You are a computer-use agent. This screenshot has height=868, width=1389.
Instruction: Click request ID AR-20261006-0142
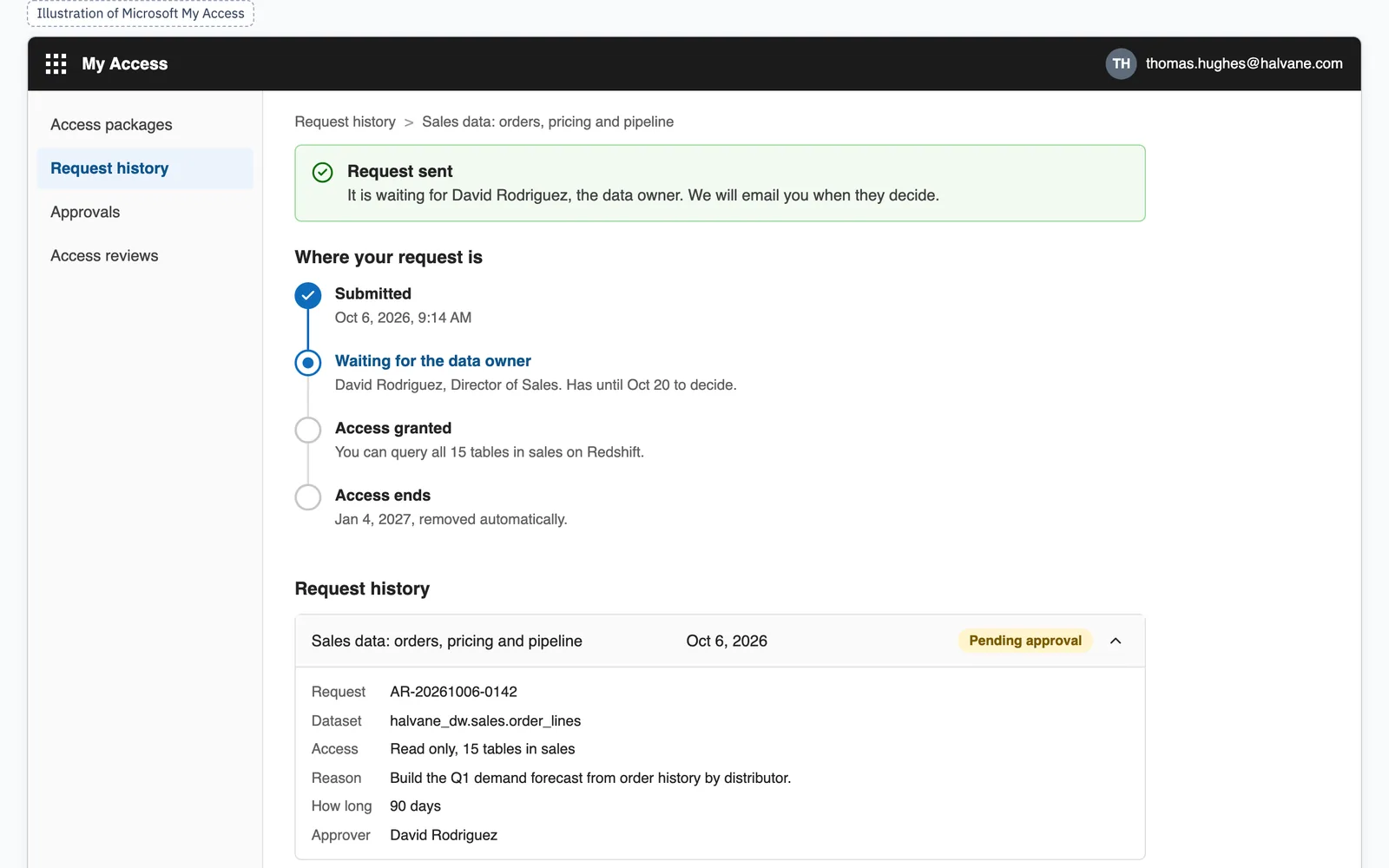click(453, 692)
